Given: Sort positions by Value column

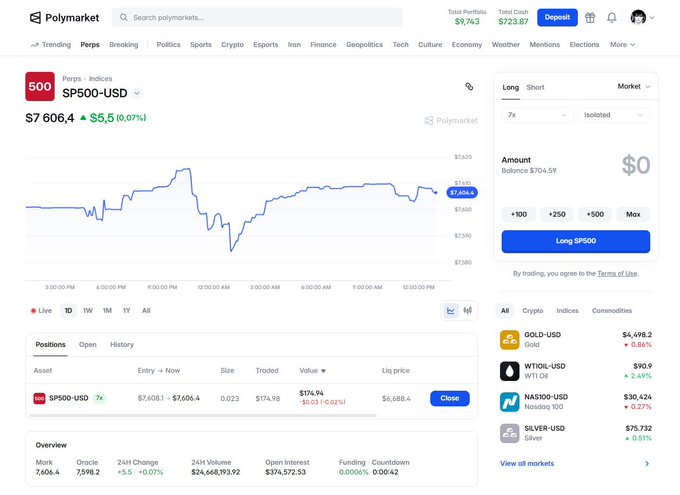Looking at the screenshot, I should [312, 370].
